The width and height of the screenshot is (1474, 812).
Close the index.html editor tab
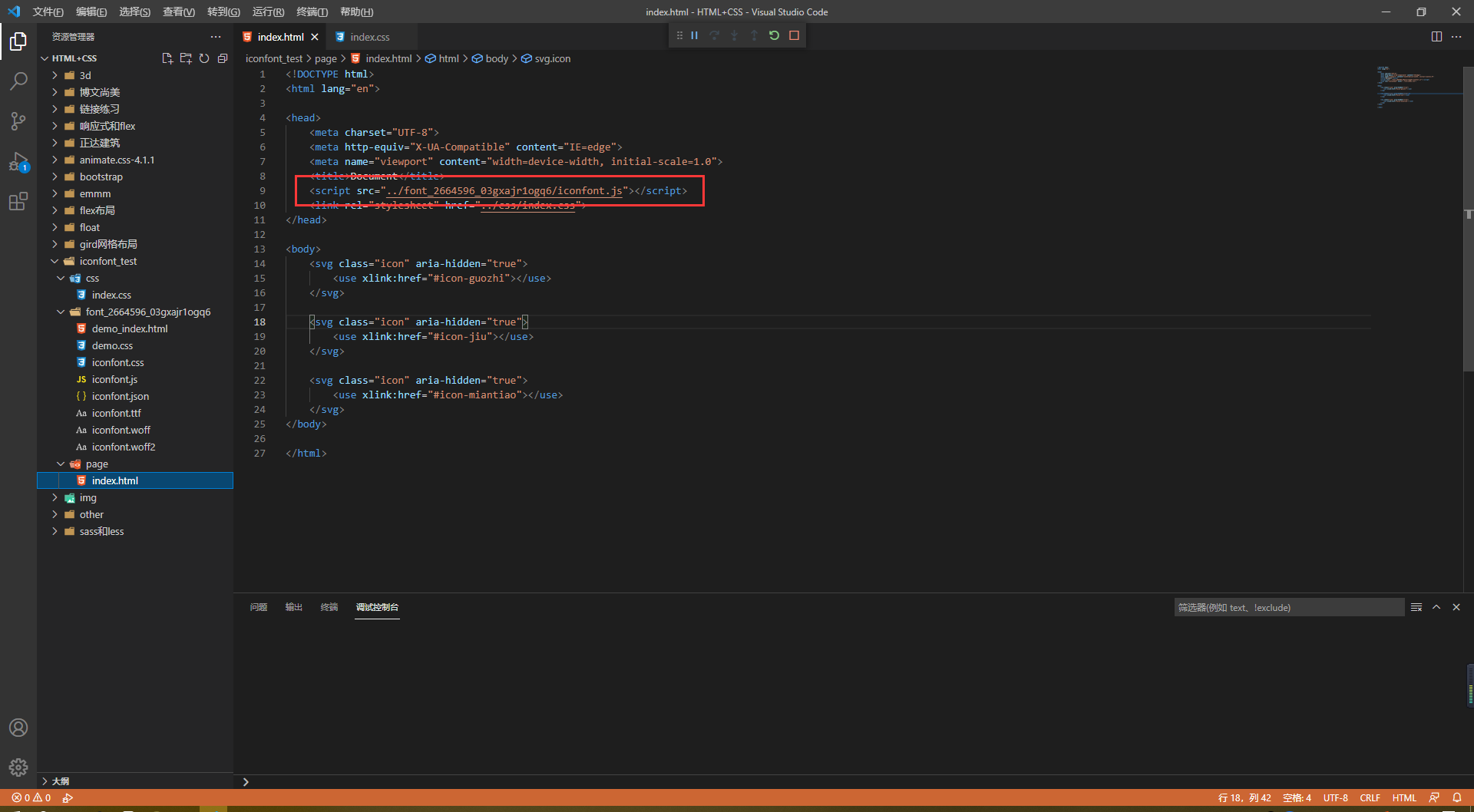coord(315,37)
